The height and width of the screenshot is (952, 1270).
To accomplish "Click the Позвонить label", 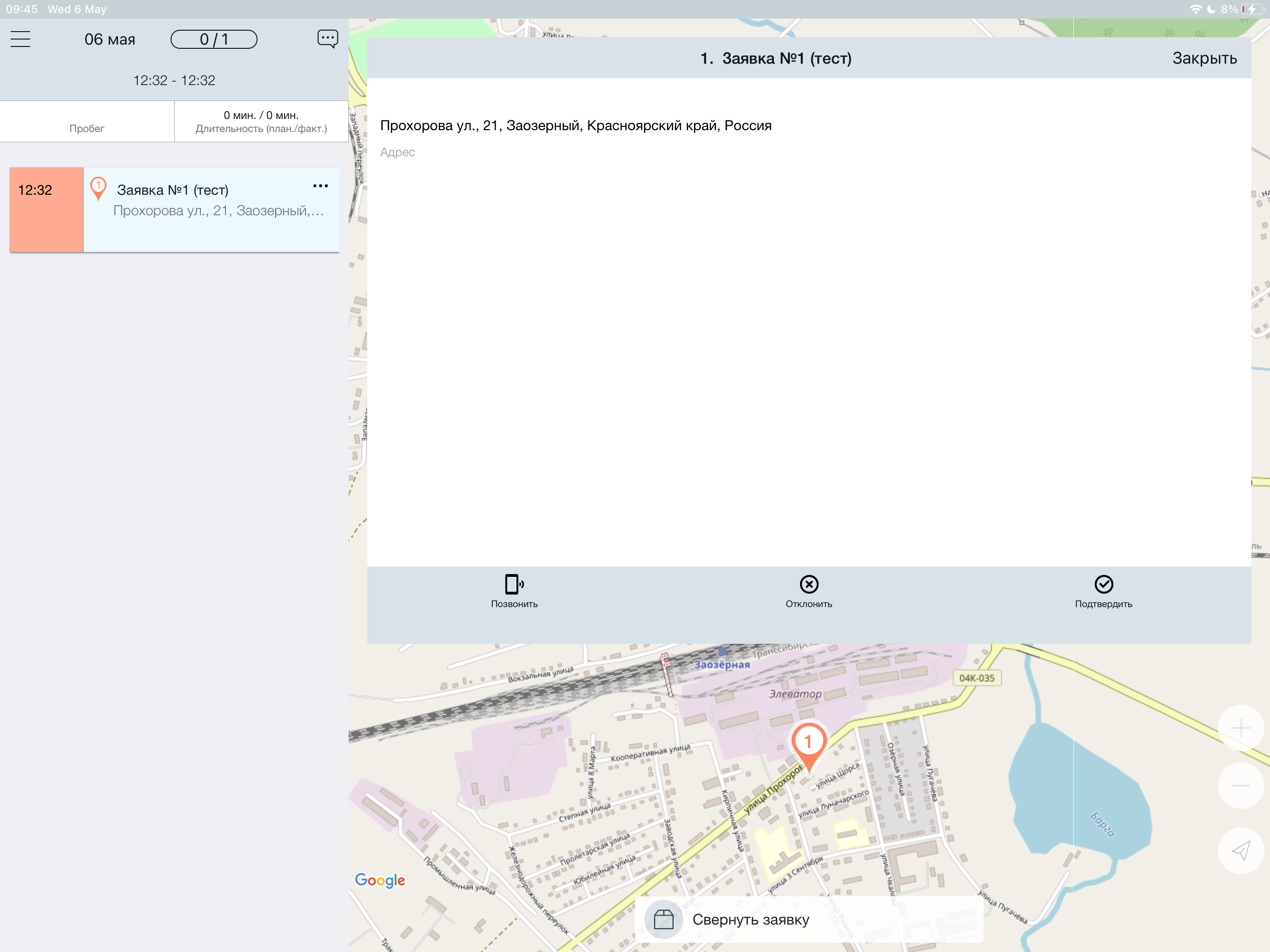I will pyautogui.click(x=514, y=604).
